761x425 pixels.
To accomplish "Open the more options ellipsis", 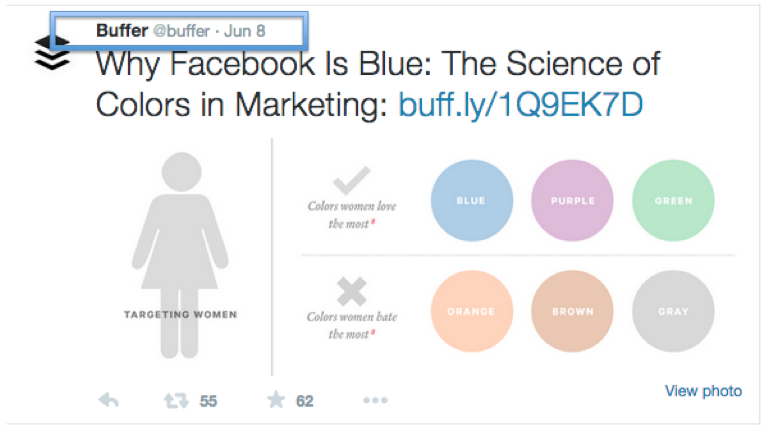I will pos(375,400).
